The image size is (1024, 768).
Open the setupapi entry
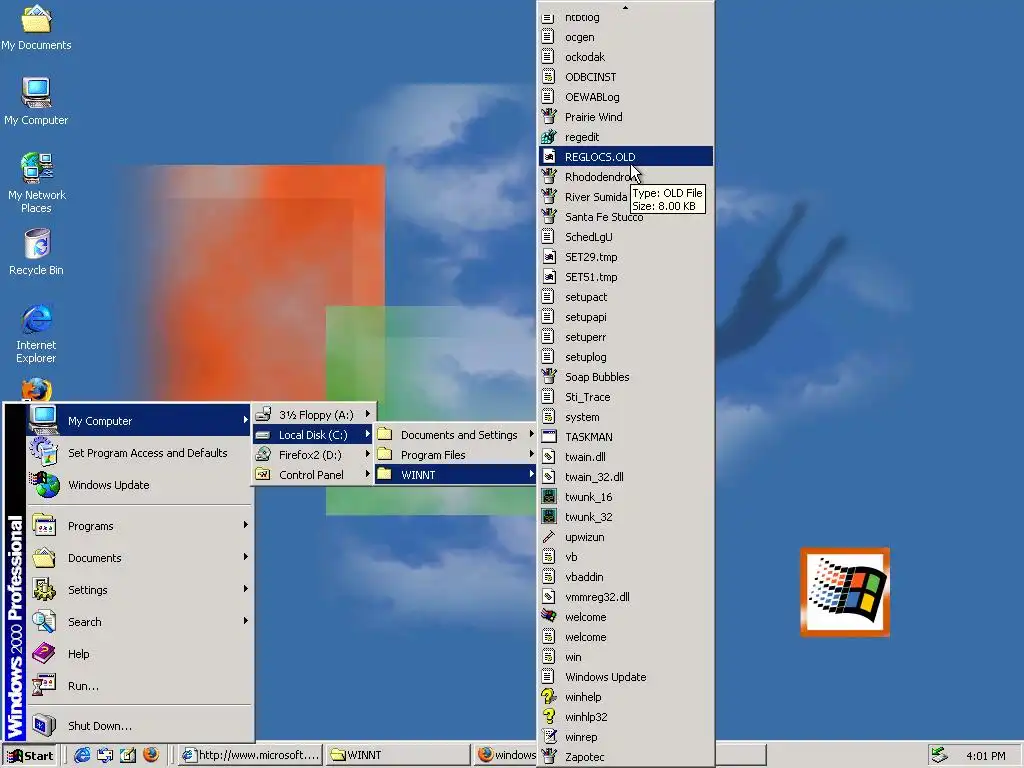coord(626,317)
